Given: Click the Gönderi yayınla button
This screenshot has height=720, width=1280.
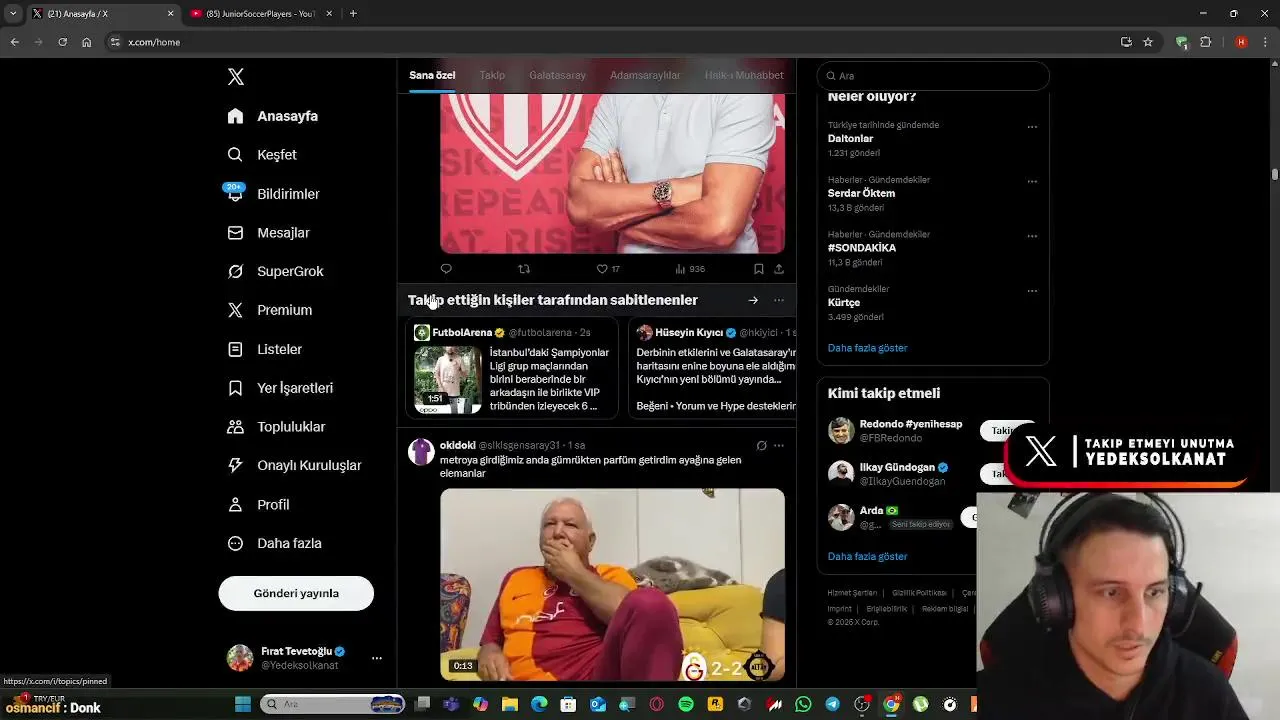Looking at the screenshot, I should tap(296, 593).
